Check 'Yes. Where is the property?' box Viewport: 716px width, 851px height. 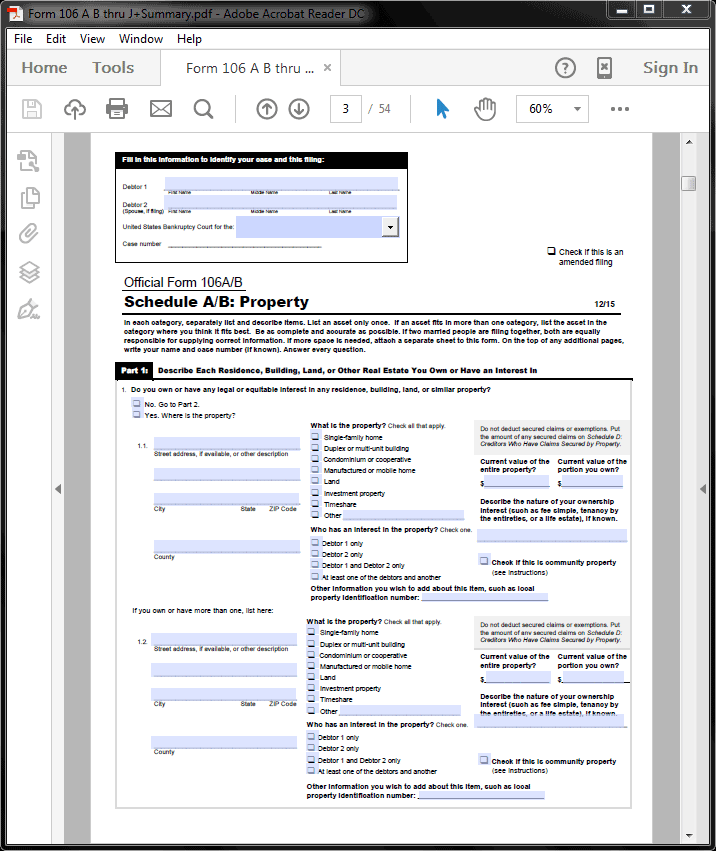click(137, 414)
